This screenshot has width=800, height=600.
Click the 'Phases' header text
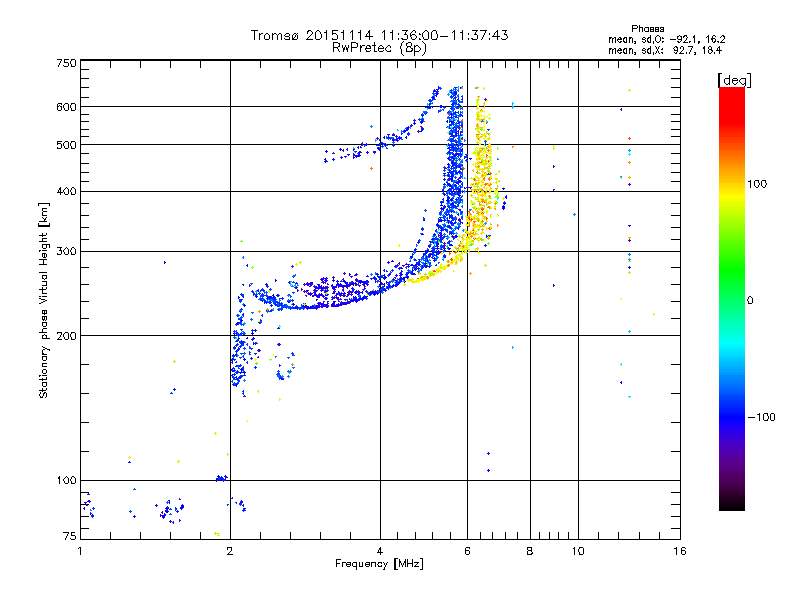click(647, 29)
